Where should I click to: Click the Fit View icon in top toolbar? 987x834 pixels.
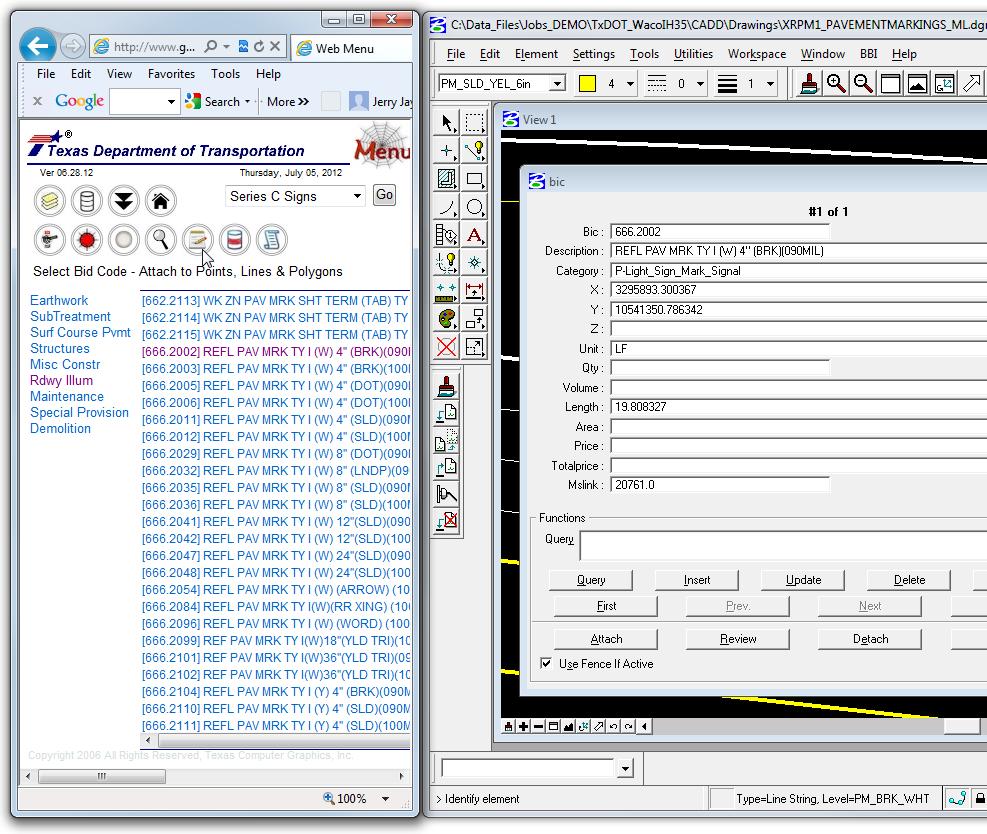click(917, 83)
